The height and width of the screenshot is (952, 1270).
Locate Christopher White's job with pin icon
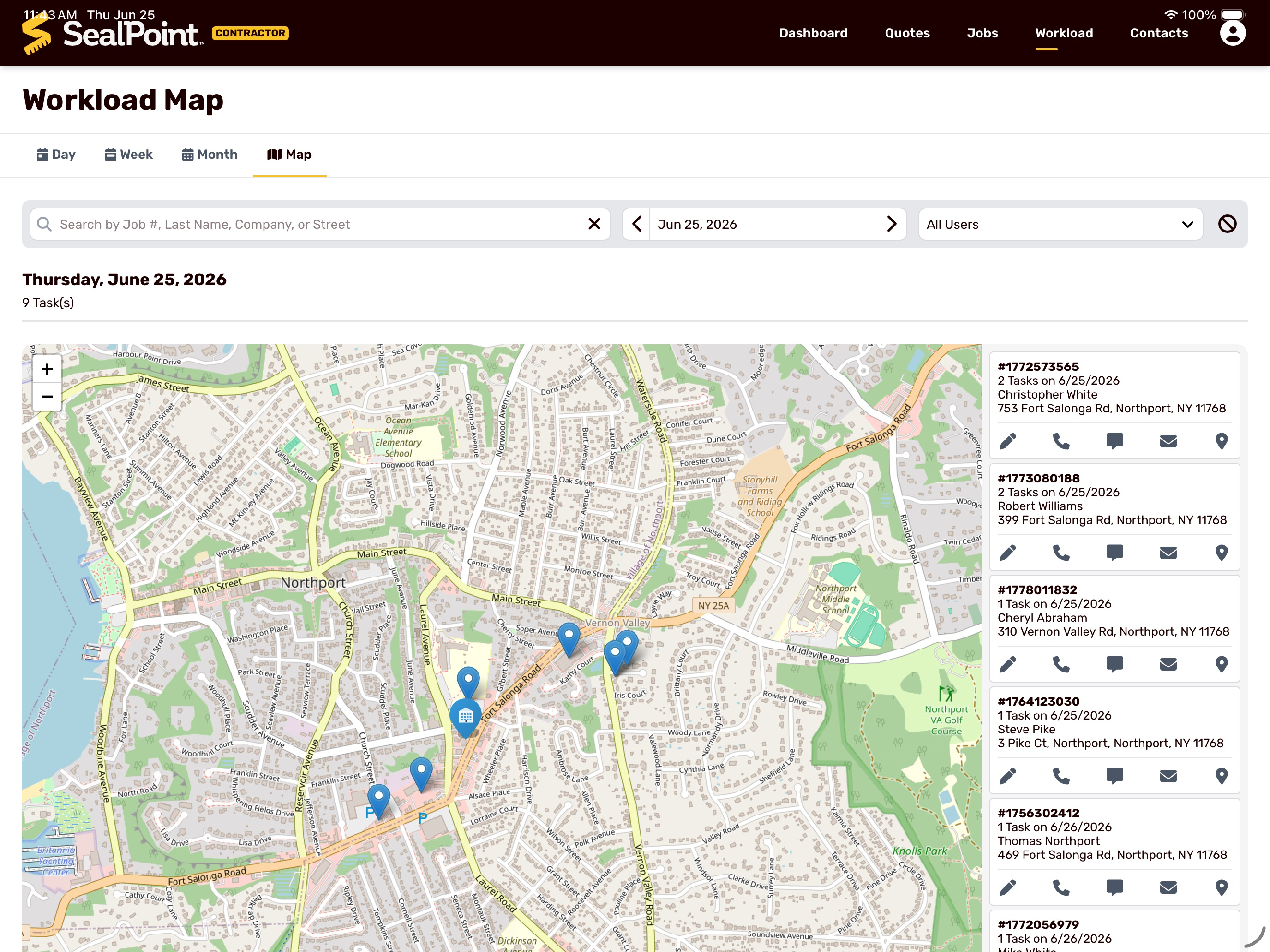[x=1221, y=440]
